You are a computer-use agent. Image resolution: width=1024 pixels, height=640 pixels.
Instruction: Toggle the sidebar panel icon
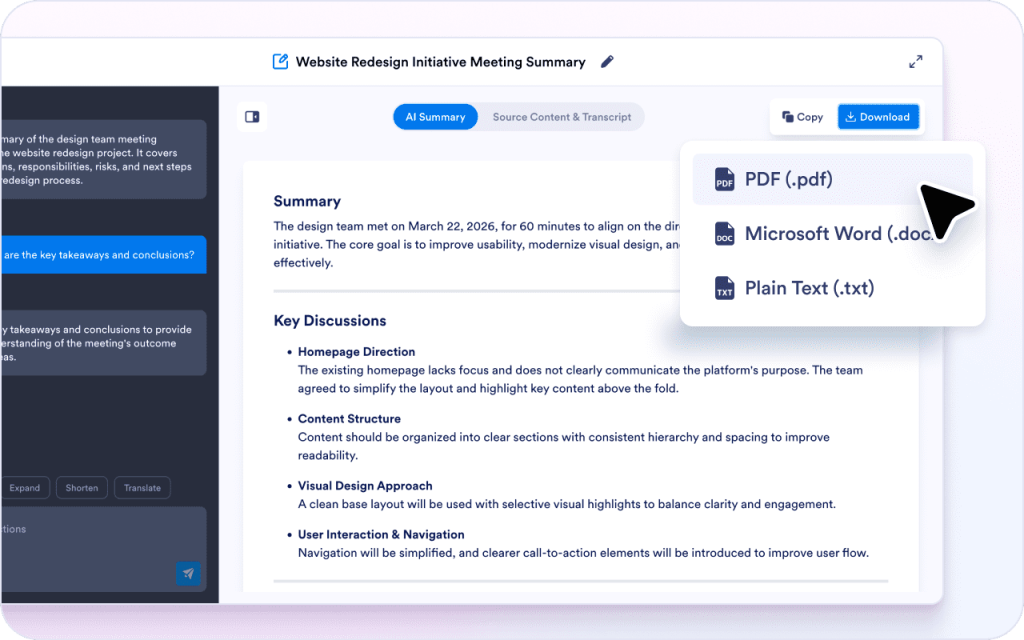[251, 116]
